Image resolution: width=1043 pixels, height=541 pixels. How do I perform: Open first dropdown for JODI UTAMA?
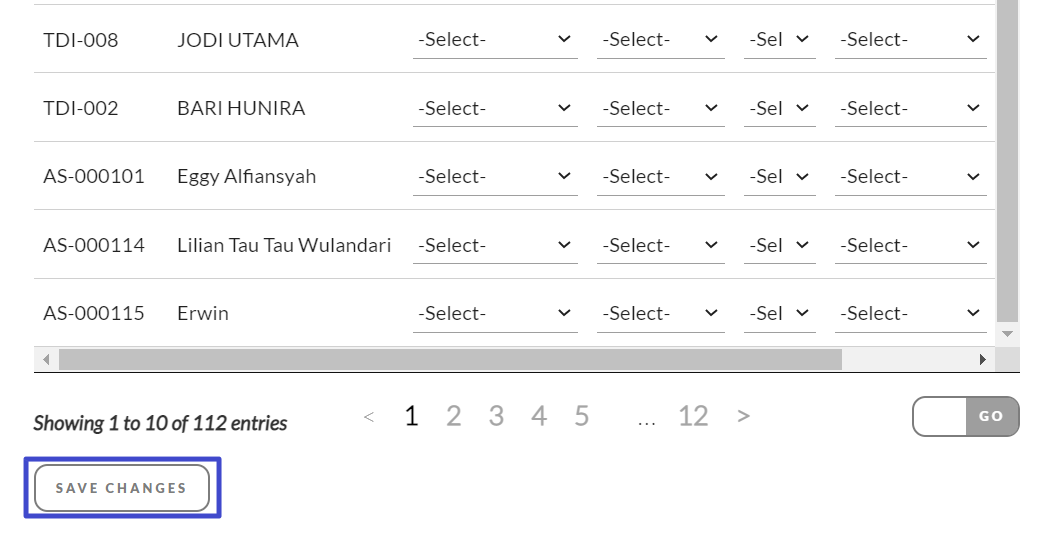pos(495,40)
